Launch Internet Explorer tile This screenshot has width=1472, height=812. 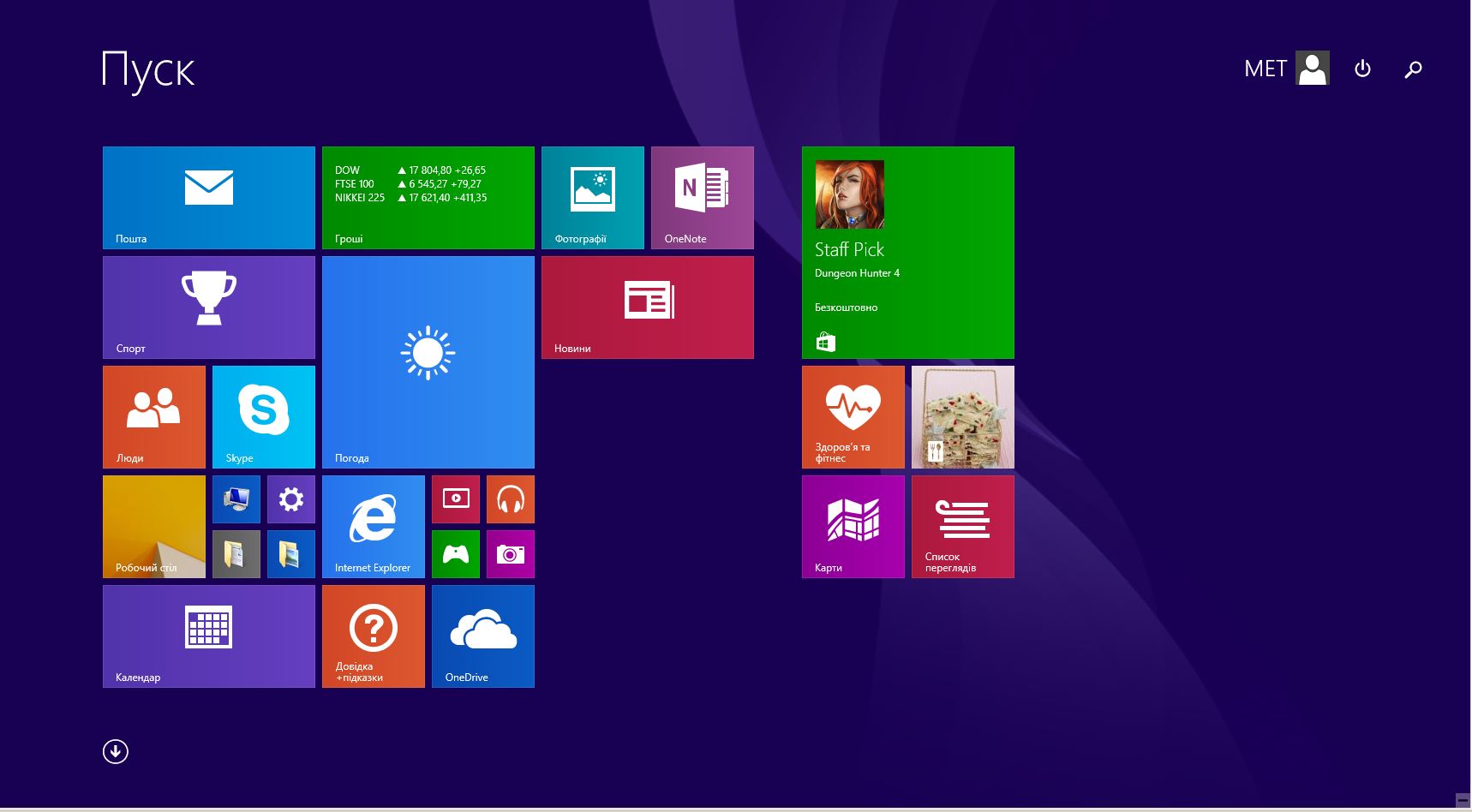374,527
